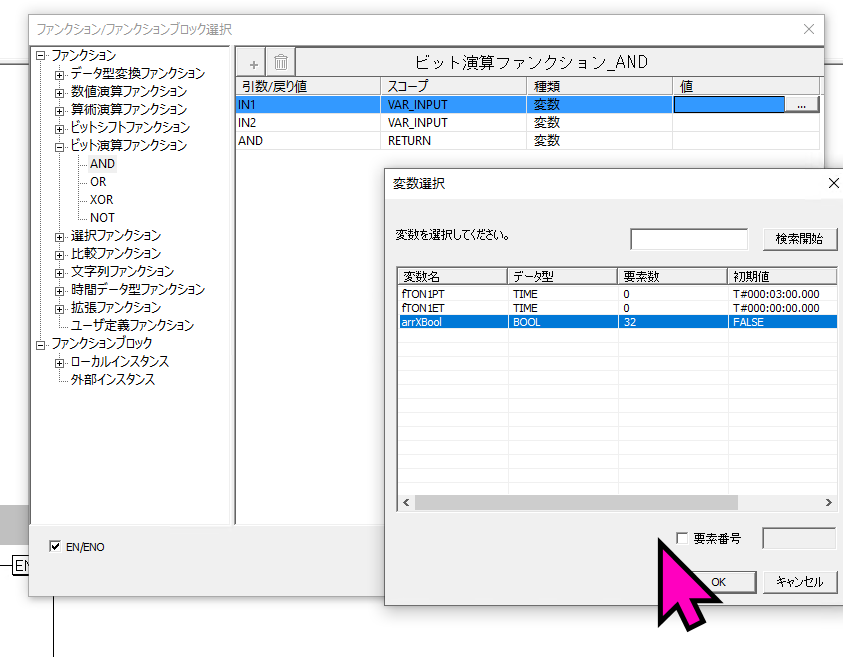This screenshot has width=843, height=657.
Task: Click the trash delete icon
Action: pyautogui.click(x=281, y=62)
